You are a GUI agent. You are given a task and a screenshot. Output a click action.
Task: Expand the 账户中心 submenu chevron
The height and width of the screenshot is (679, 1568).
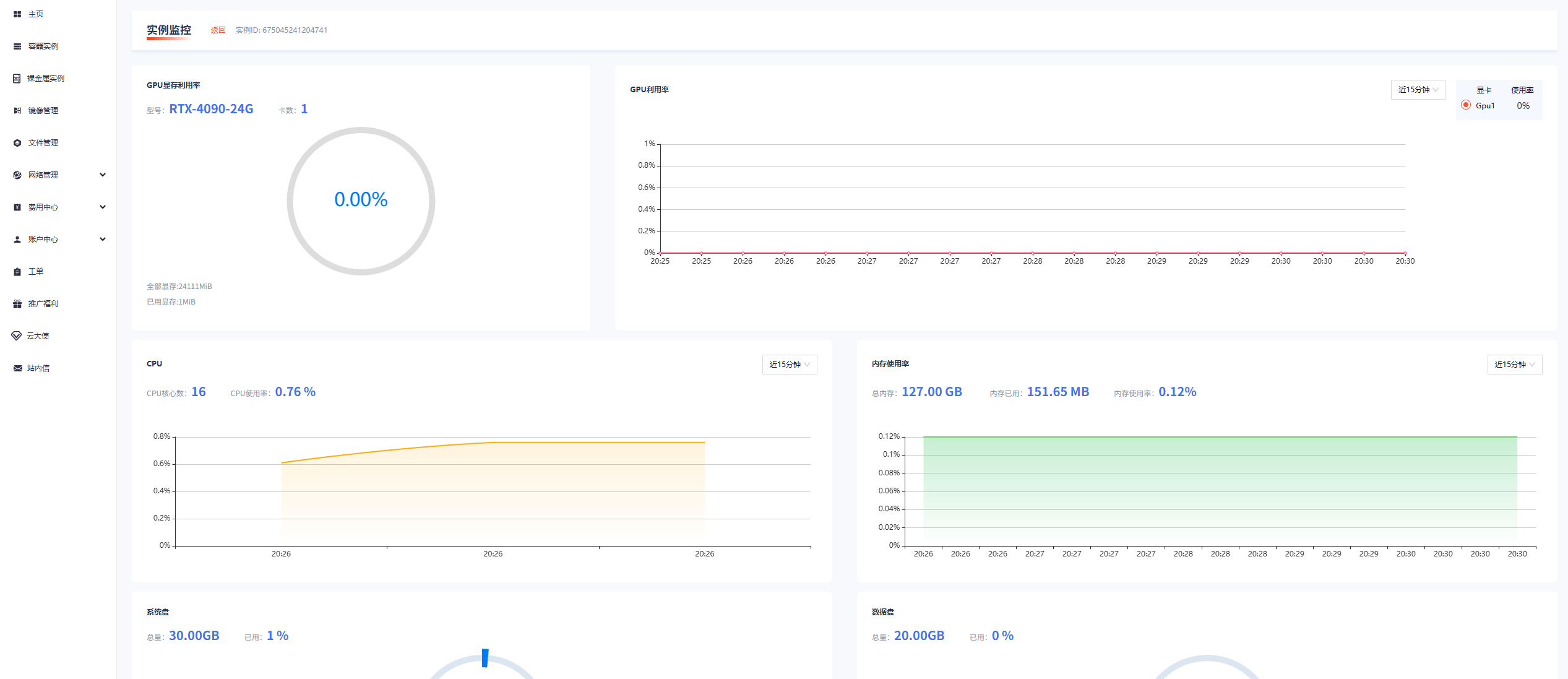[x=103, y=240]
